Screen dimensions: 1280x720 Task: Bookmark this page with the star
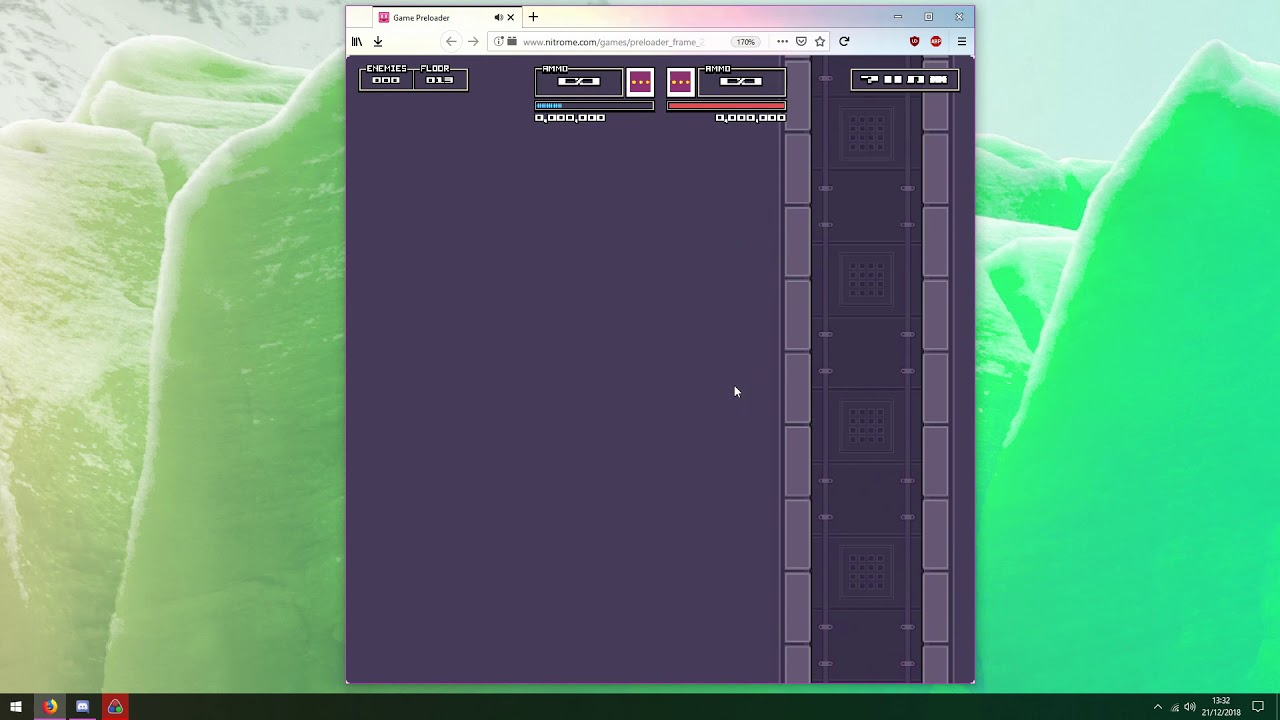[820, 41]
